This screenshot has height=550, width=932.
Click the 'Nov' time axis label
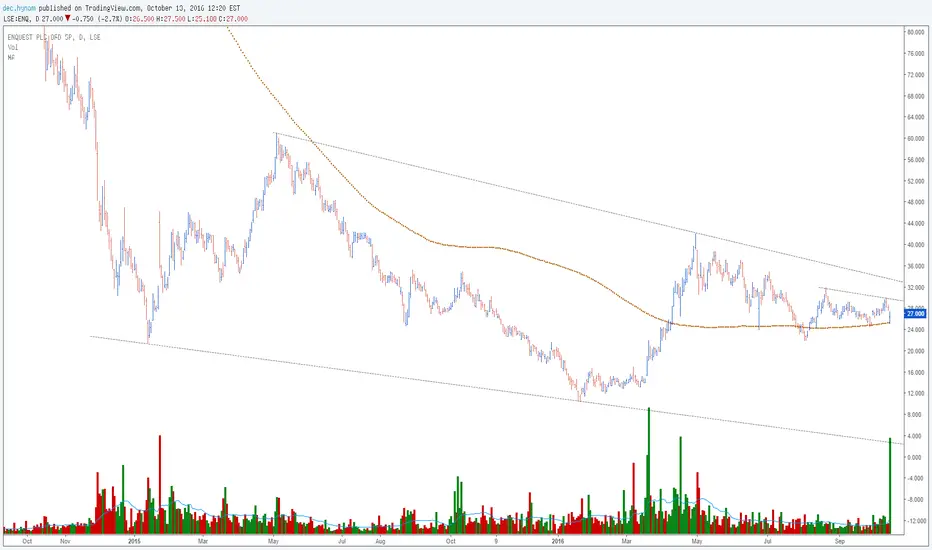coord(65,541)
